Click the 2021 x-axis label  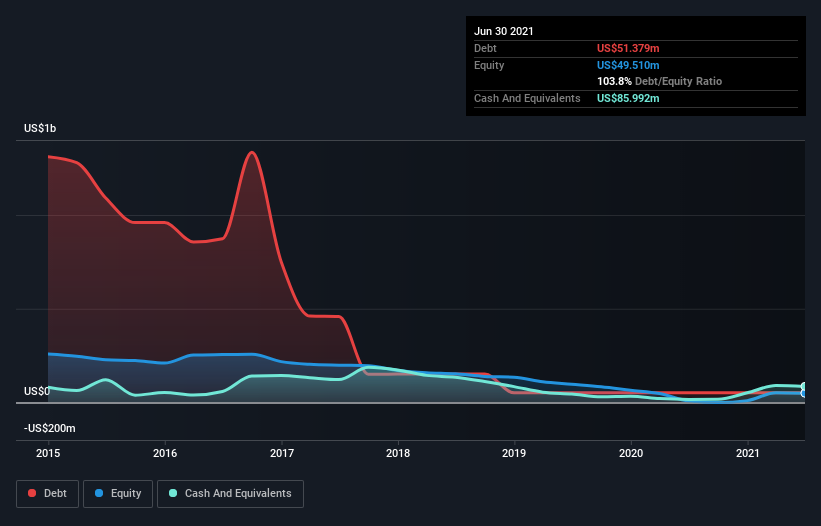click(748, 453)
